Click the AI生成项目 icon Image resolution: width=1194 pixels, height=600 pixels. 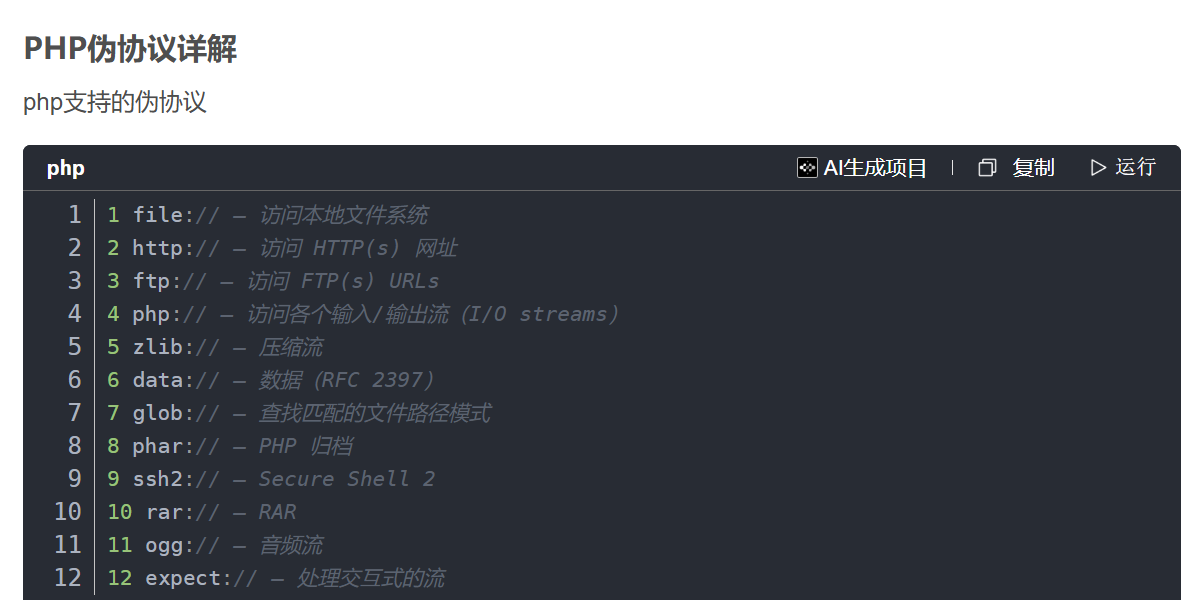(807, 168)
